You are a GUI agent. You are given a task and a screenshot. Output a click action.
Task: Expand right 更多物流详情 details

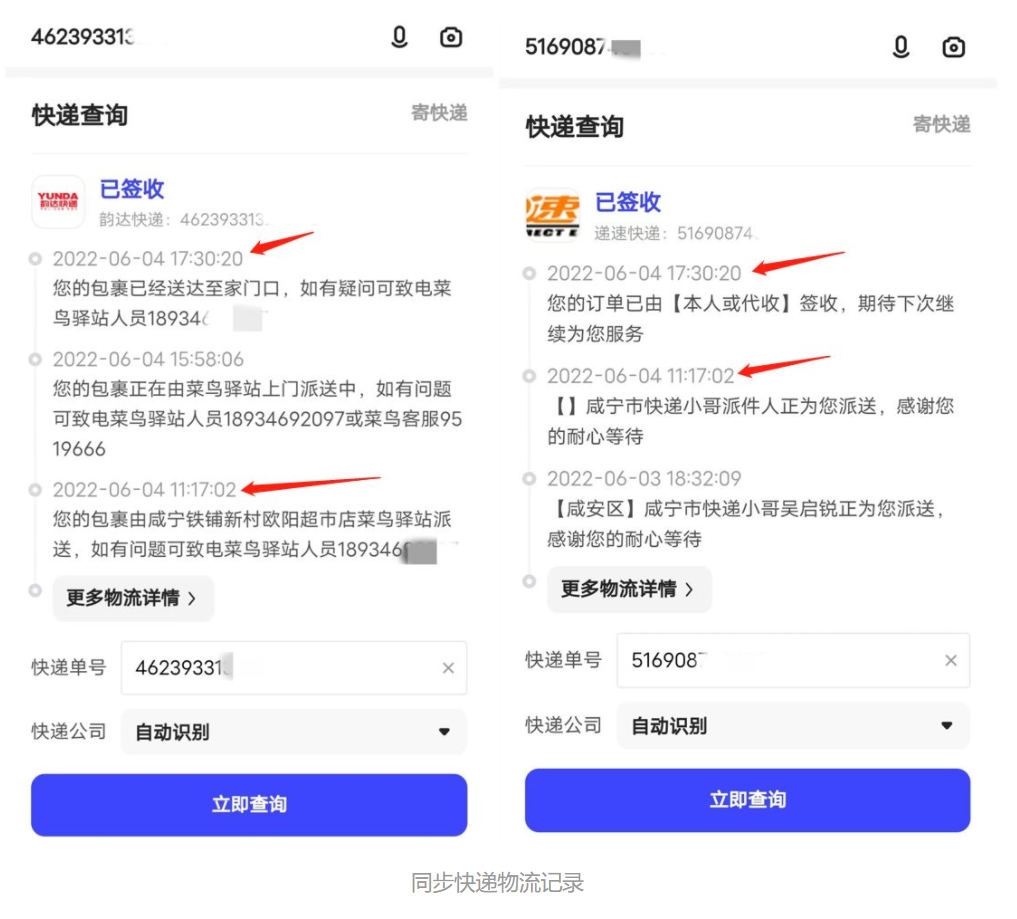629,589
